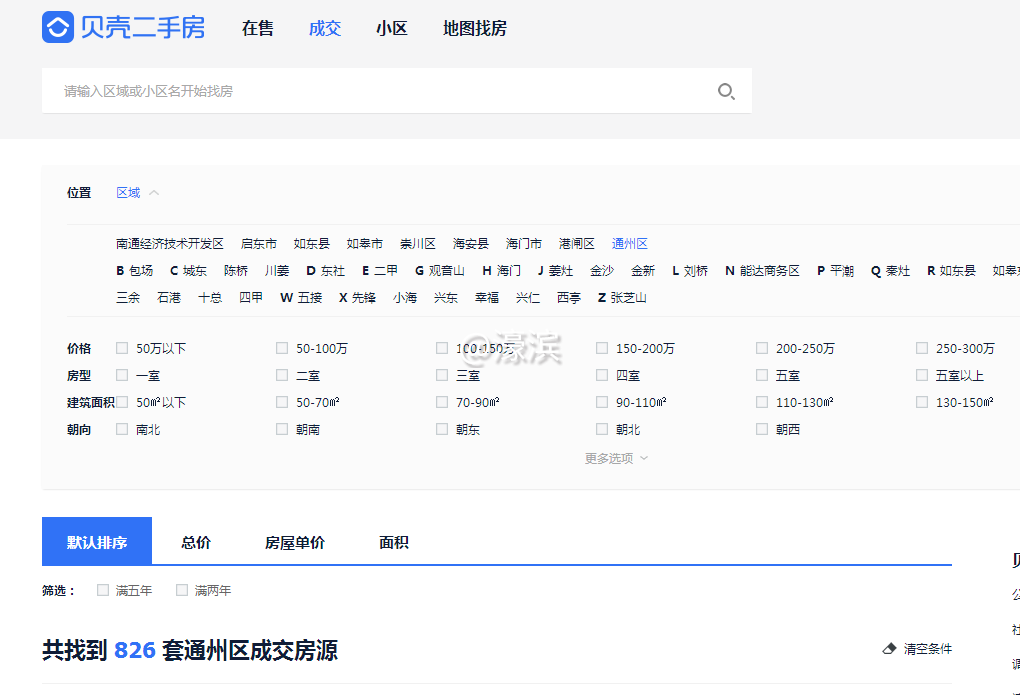The height and width of the screenshot is (695, 1020).
Task: Click the Beike logo icon
Action: pyautogui.click(x=57, y=27)
